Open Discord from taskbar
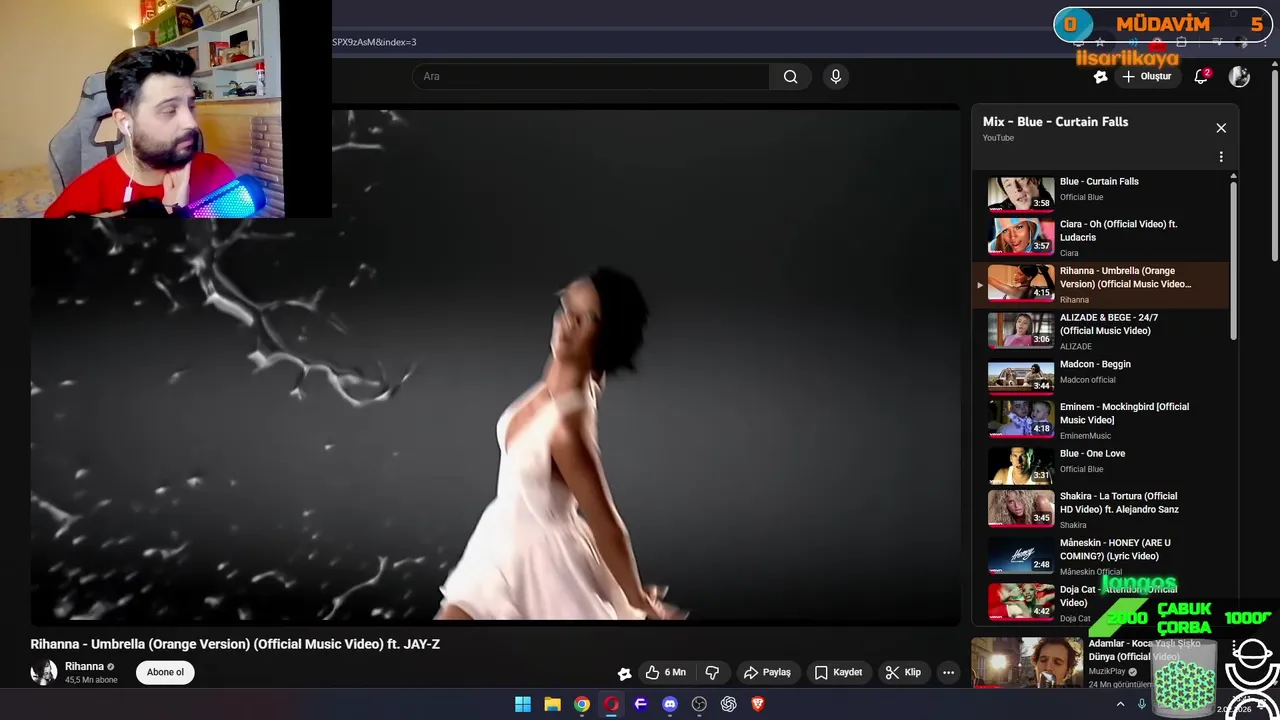This screenshot has width=1280, height=720. pyautogui.click(x=670, y=704)
